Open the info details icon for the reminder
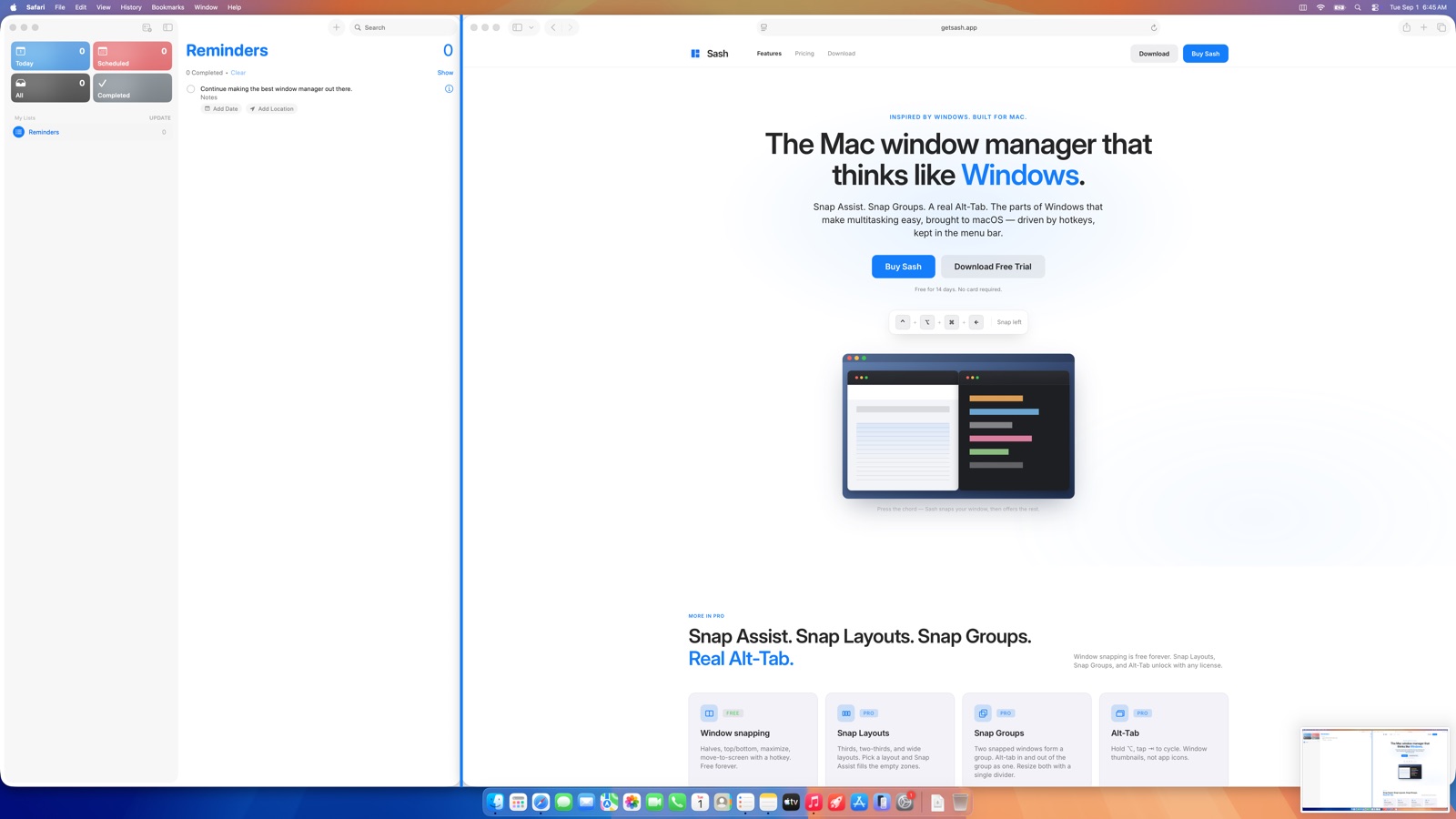The image size is (1456, 819). 449,89
